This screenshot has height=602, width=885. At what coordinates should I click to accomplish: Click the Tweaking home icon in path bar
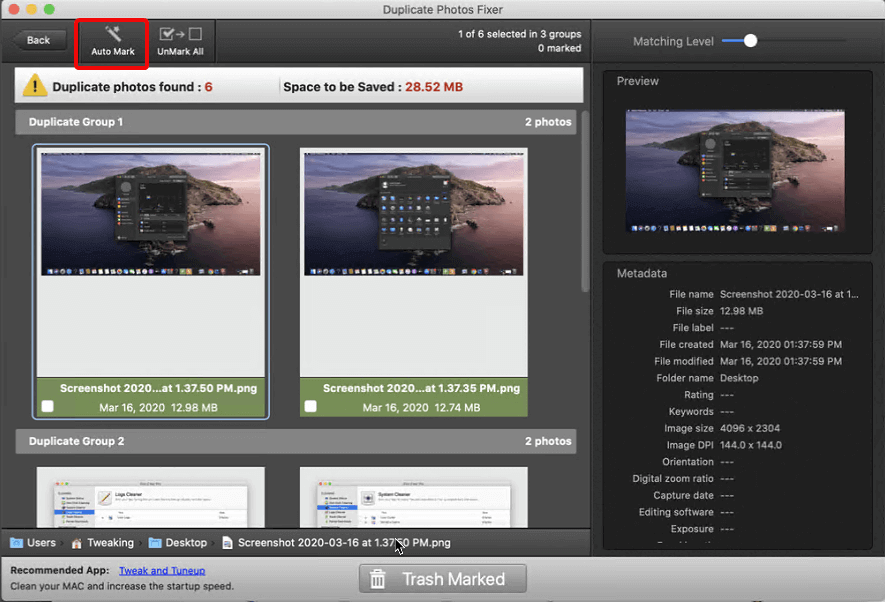[x=77, y=543]
